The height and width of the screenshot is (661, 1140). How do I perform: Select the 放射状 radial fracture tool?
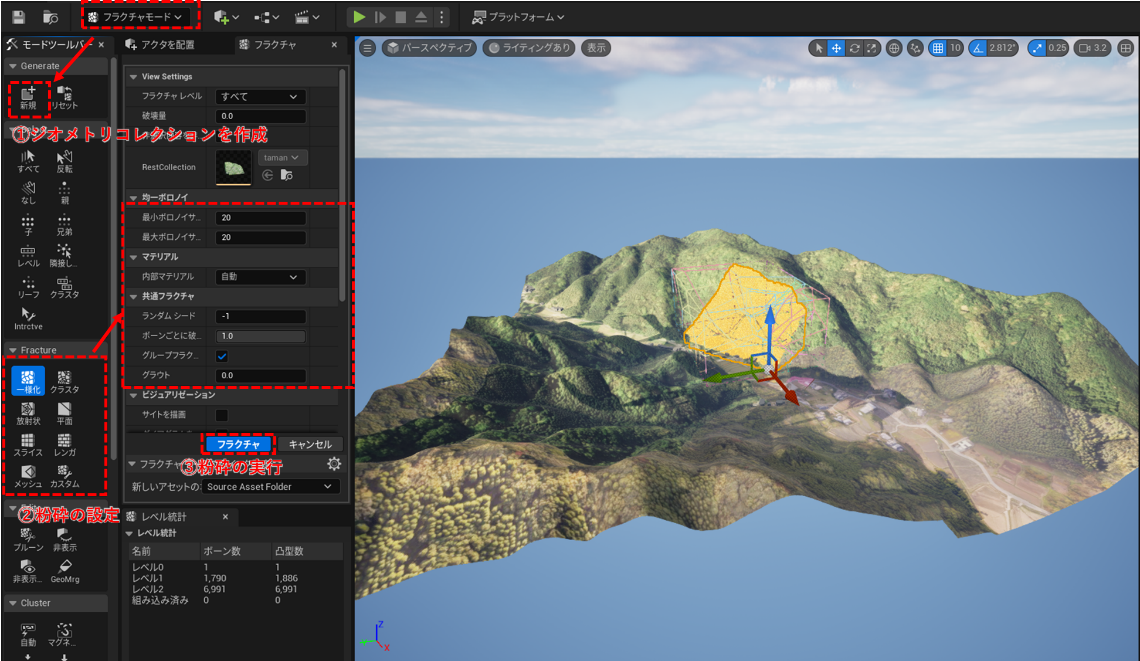click(x=28, y=412)
